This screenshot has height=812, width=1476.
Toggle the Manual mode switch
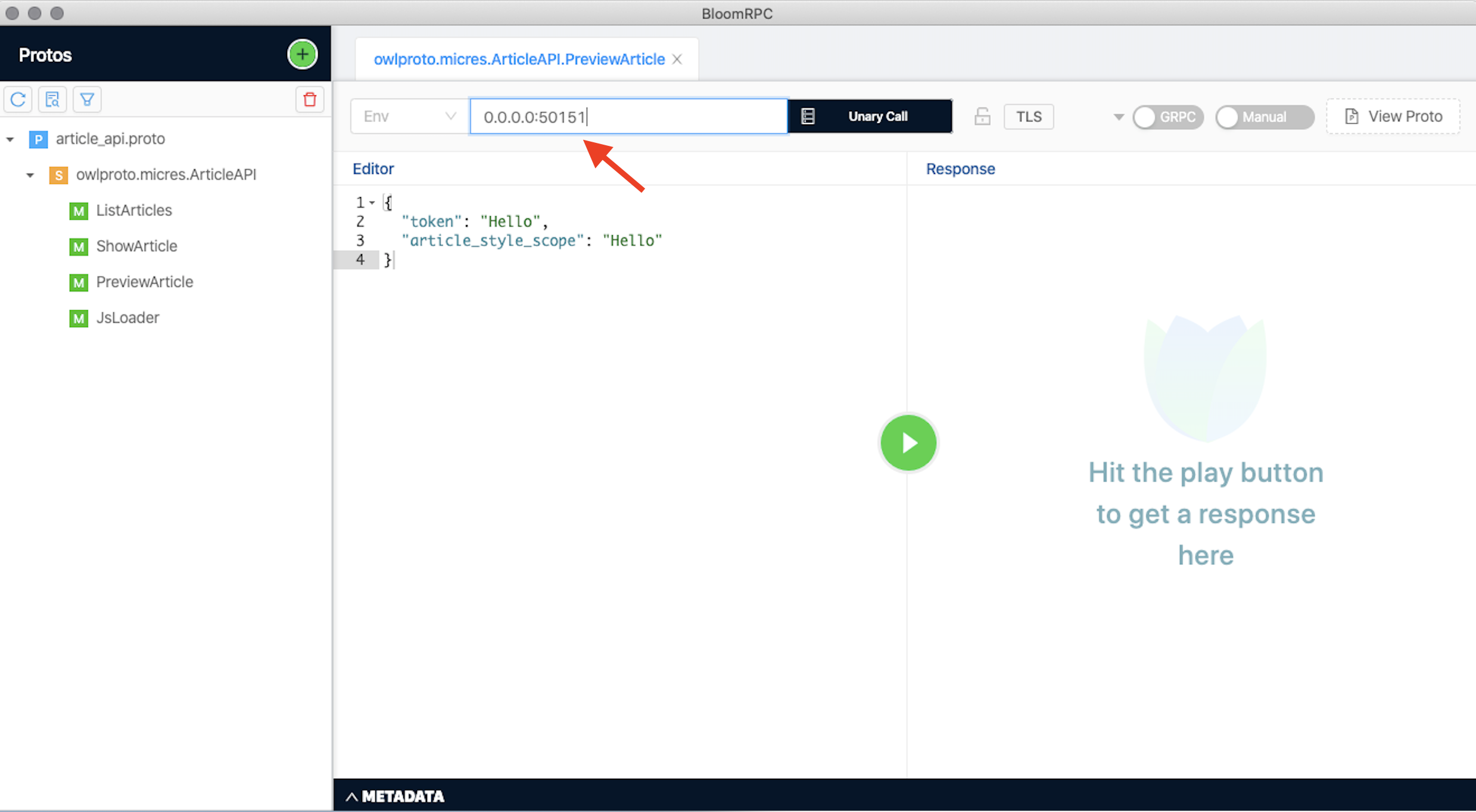[1264, 117]
